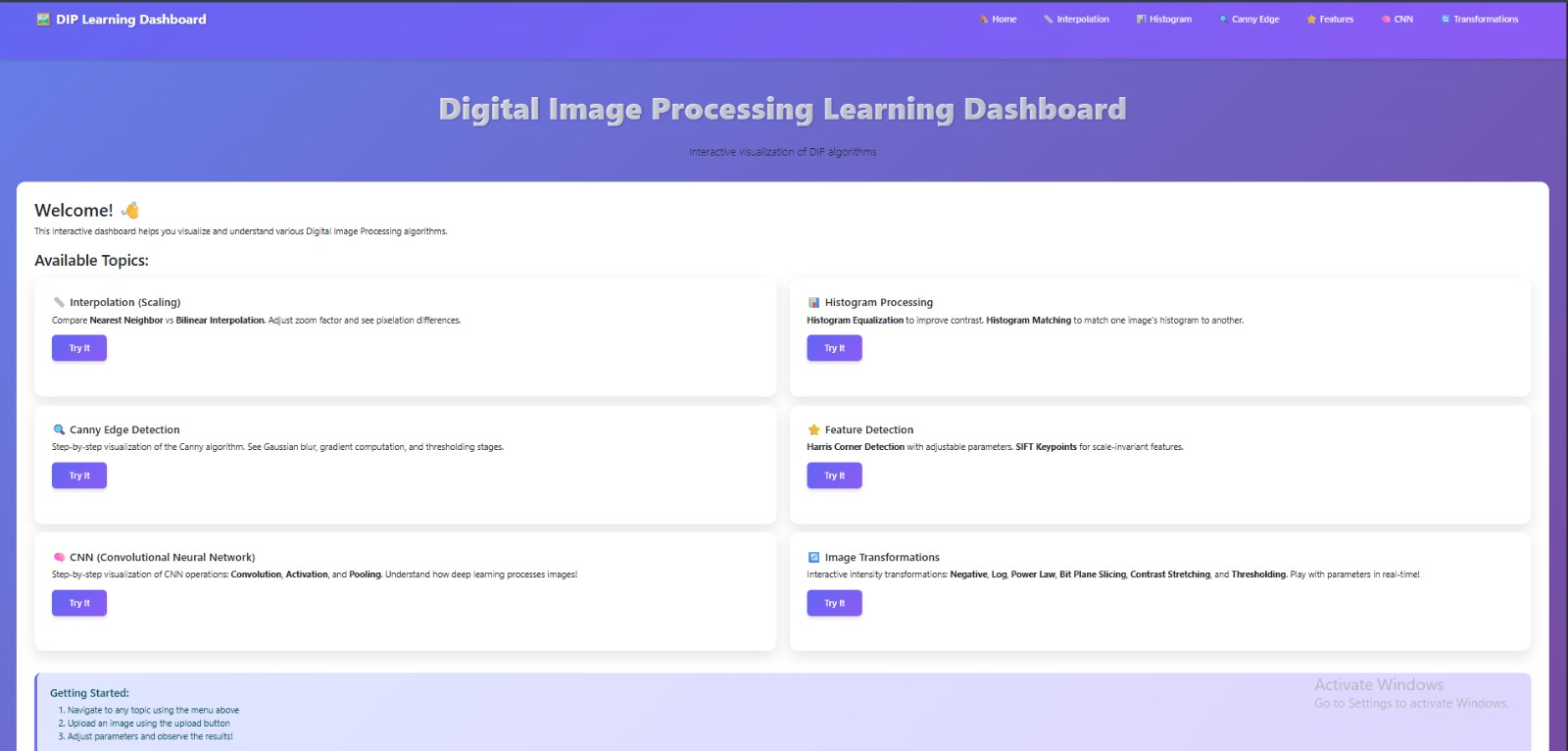The height and width of the screenshot is (751, 1568).
Task: Open Features from the navigation bar
Action: (x=1330, y=20)
